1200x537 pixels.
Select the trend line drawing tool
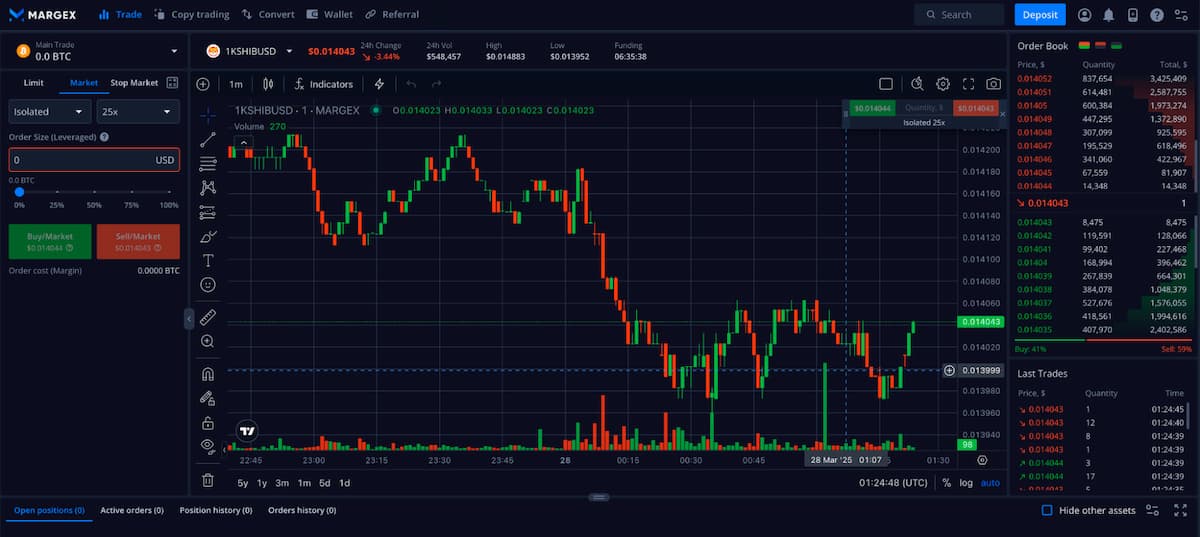coord(208,139)
